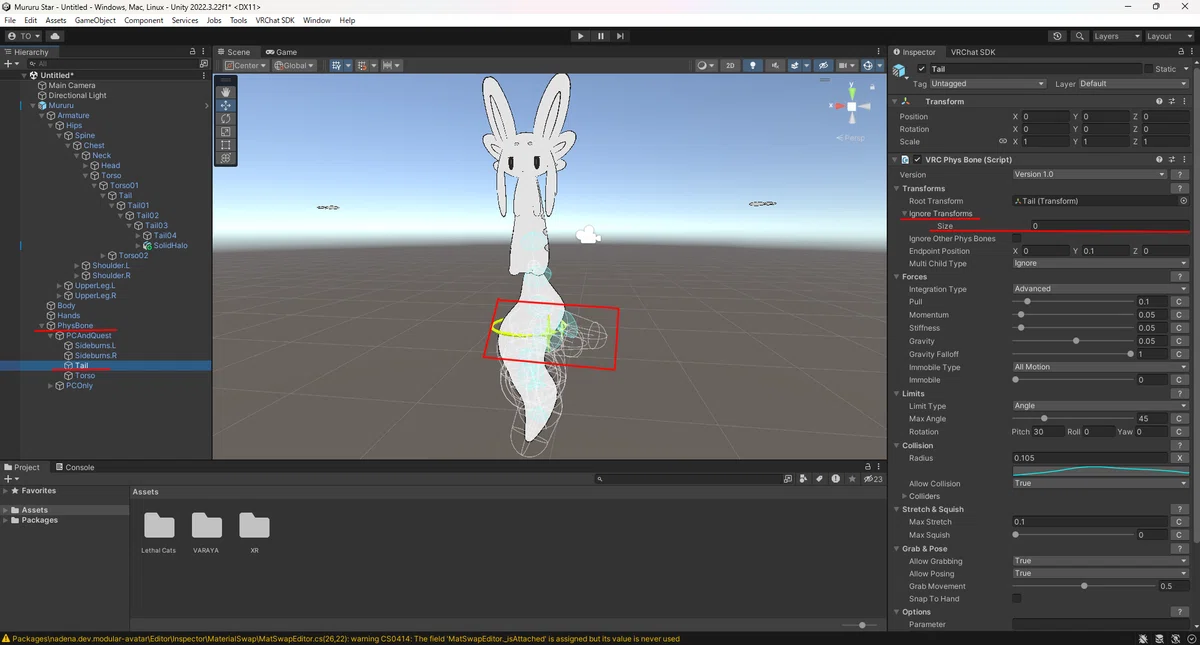Click the global search magnifier icon

(x=1080, y=36)
